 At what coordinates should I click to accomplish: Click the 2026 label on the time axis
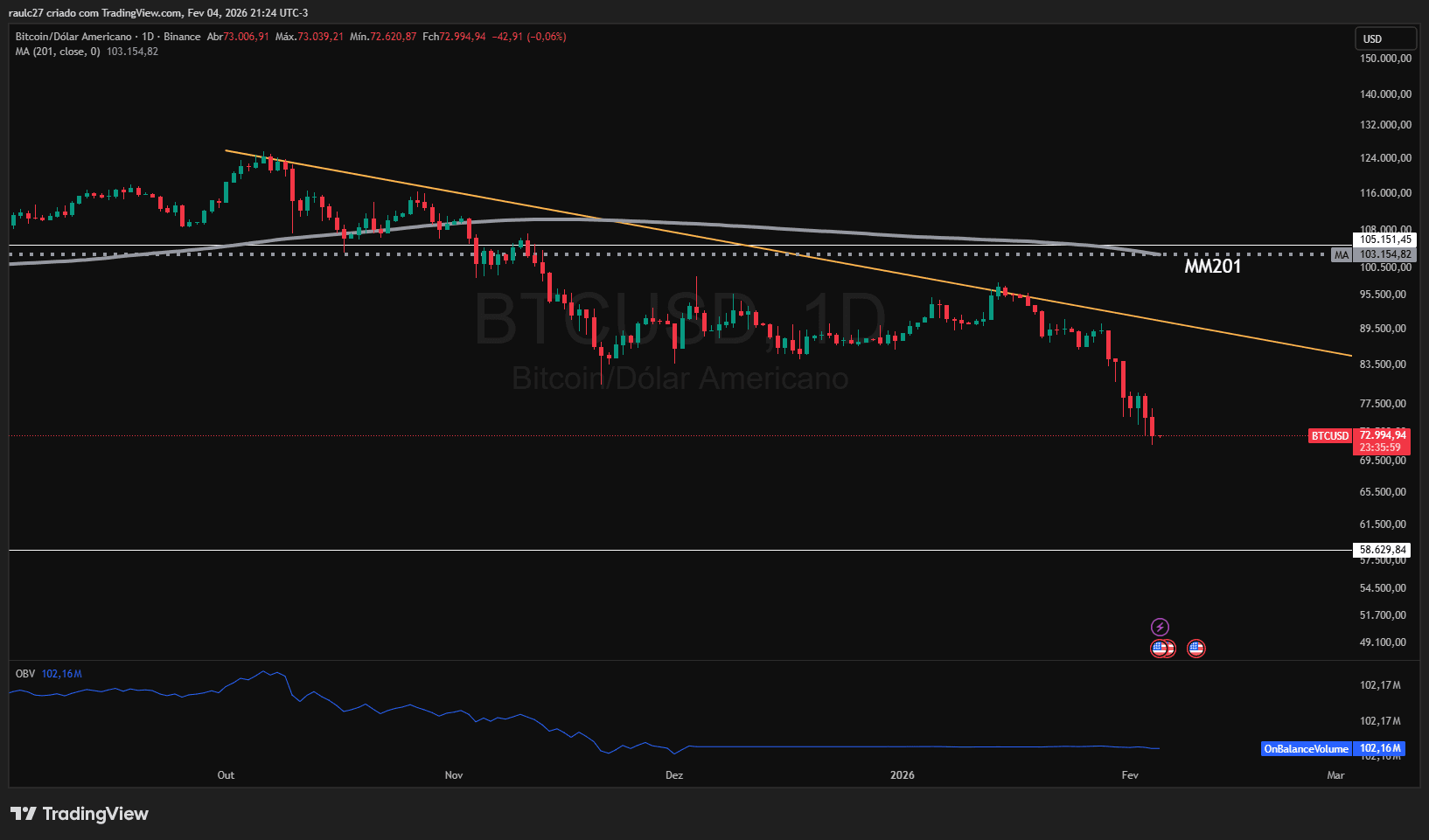pos(902,774)
